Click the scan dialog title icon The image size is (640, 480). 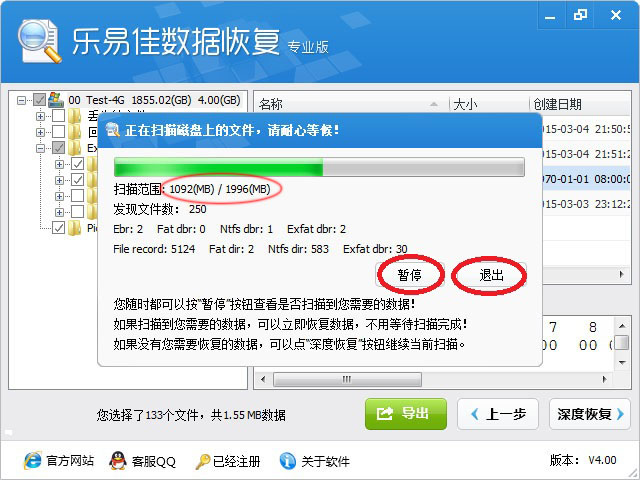tap(112, 130)
